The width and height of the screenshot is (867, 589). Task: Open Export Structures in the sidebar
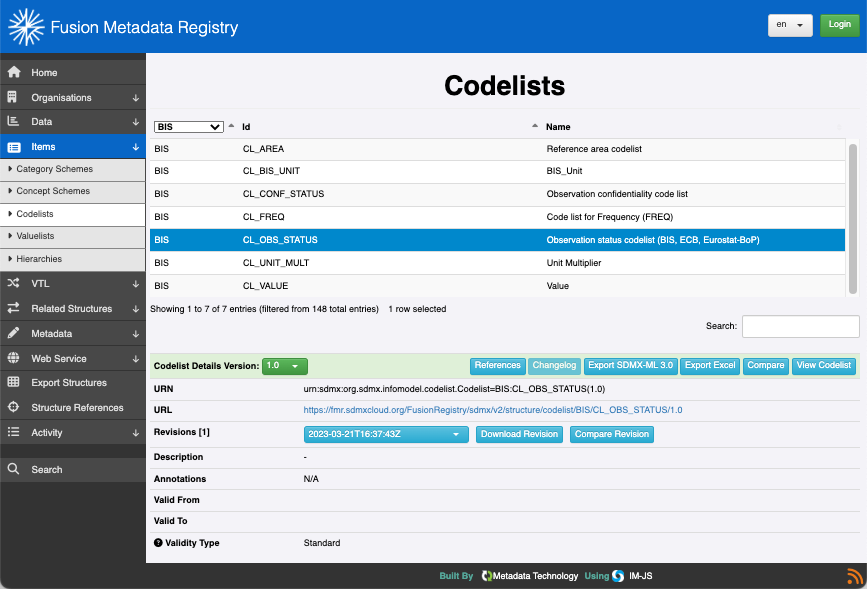(x=72, y=383)
